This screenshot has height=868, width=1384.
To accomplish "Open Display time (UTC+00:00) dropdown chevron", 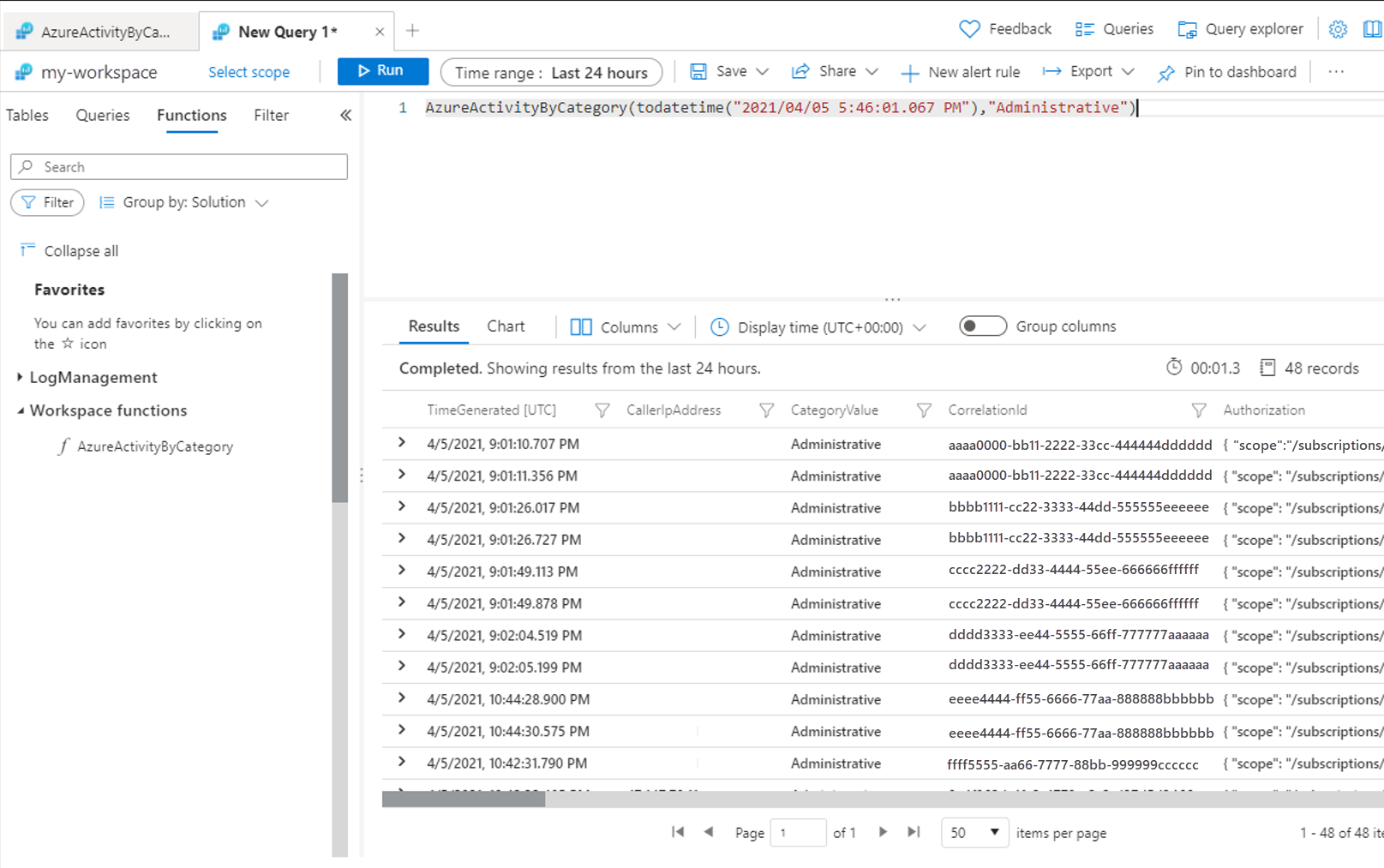I will coord(920,327).
